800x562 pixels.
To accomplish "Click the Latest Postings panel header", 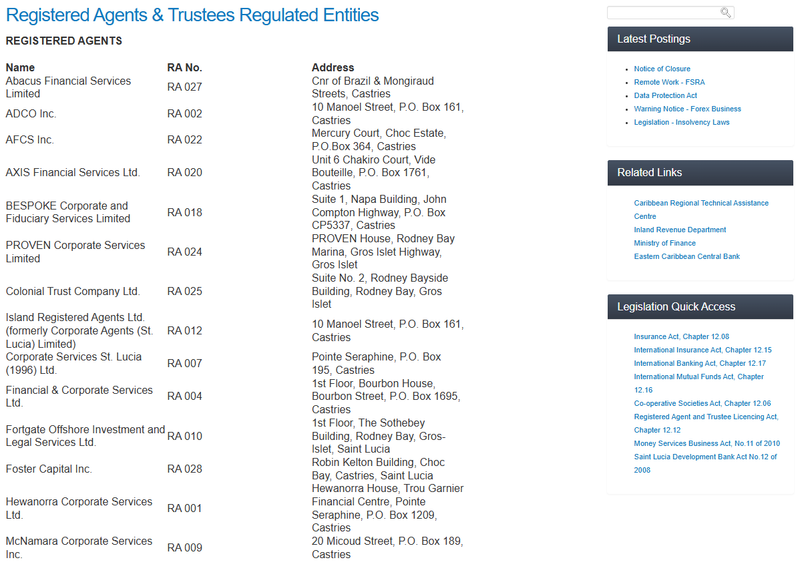I will click(x=700, y=39).
